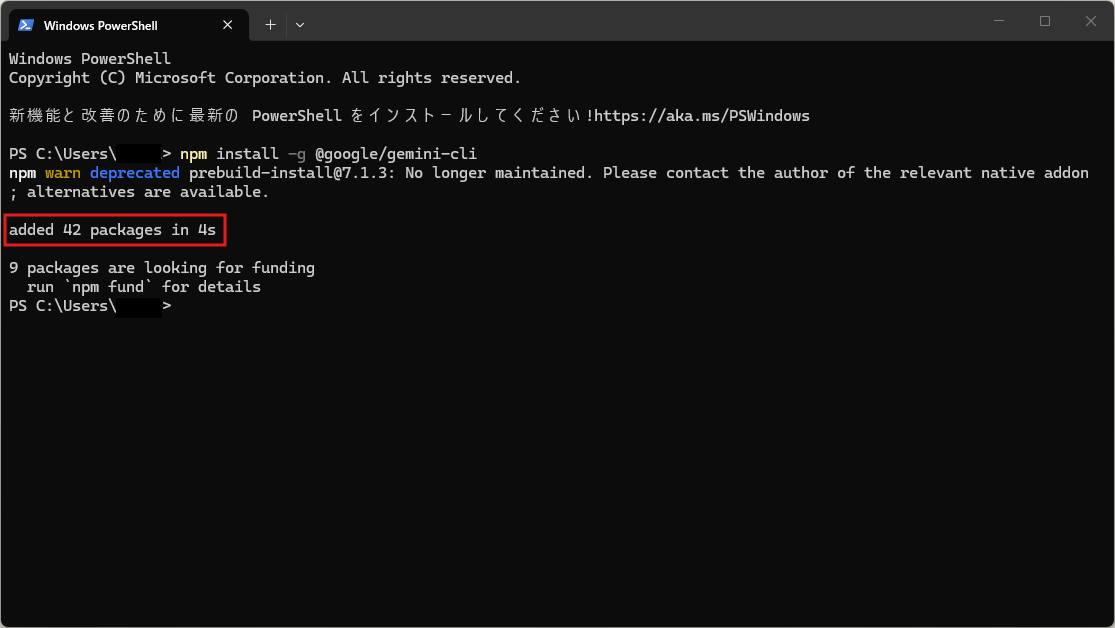Image resolution: width=1115 pixels, height=628 pixels.
Task: Open the https://aka.ms/PSWindows link
Action: (702, 116)
